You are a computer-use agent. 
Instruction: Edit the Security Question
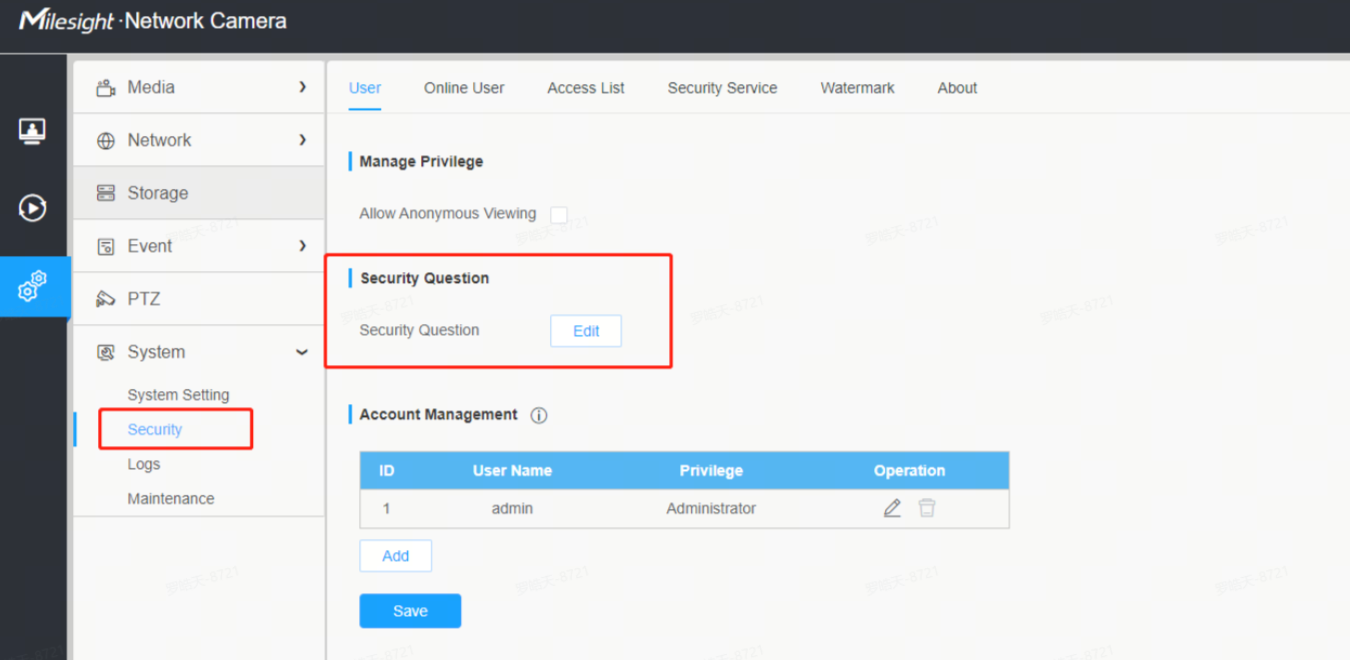click(586, 331)
